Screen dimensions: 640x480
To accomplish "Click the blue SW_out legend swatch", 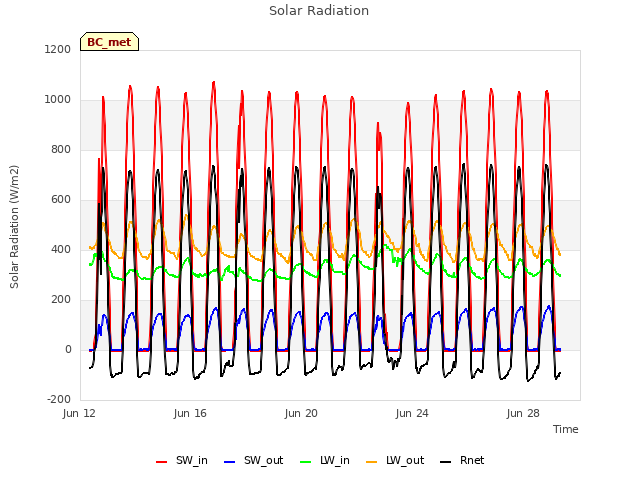I will pos(230,462).
